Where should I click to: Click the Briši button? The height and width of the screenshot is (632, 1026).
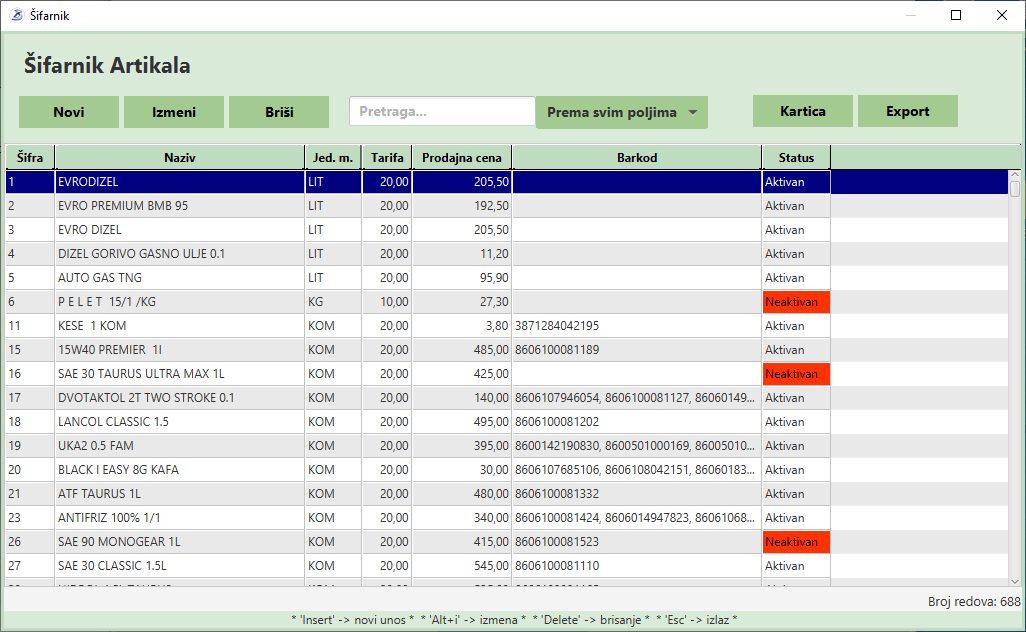pyautogui.click(x=279, y=112)
